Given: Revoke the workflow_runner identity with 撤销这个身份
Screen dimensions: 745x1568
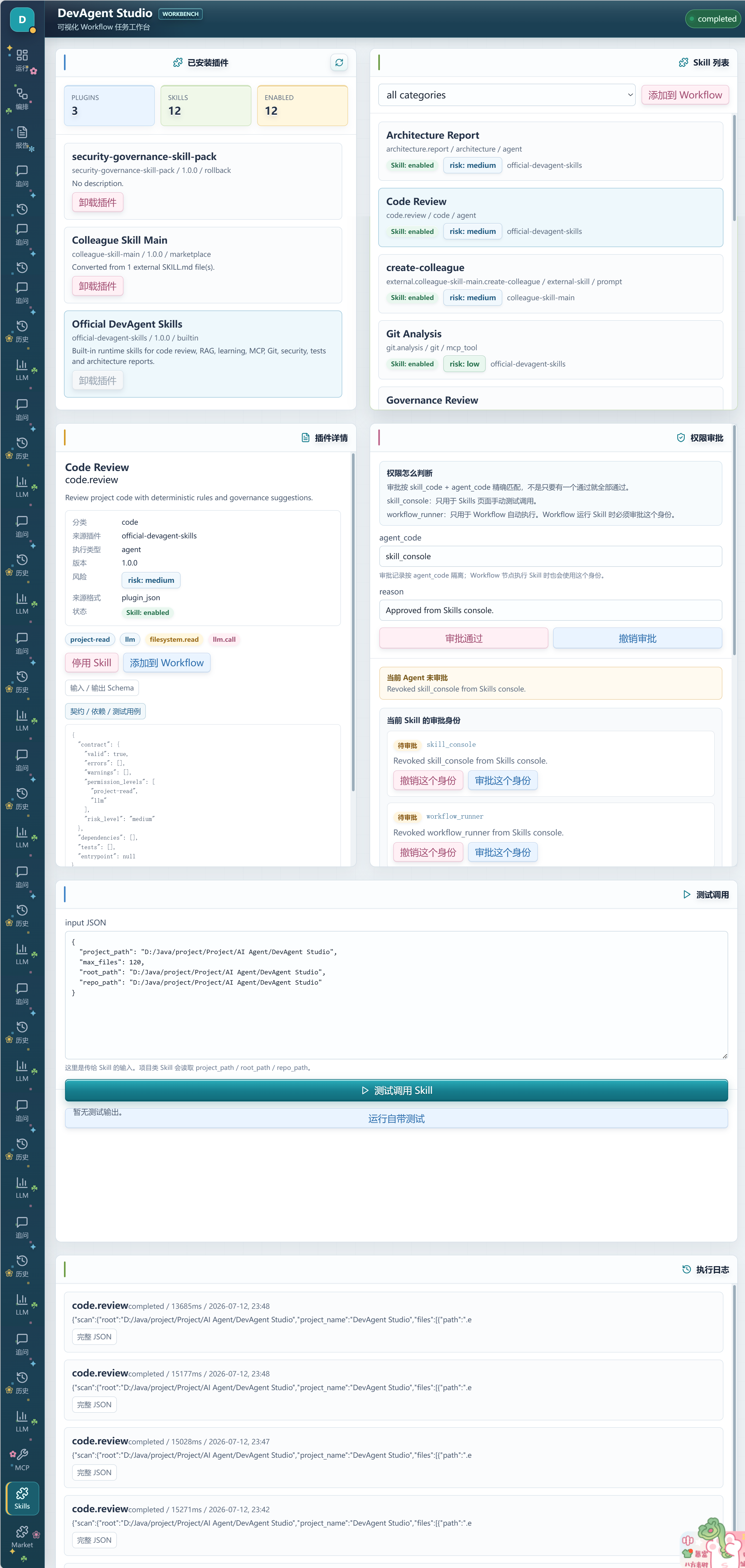Looking at the screenshot, I should 428,852.
